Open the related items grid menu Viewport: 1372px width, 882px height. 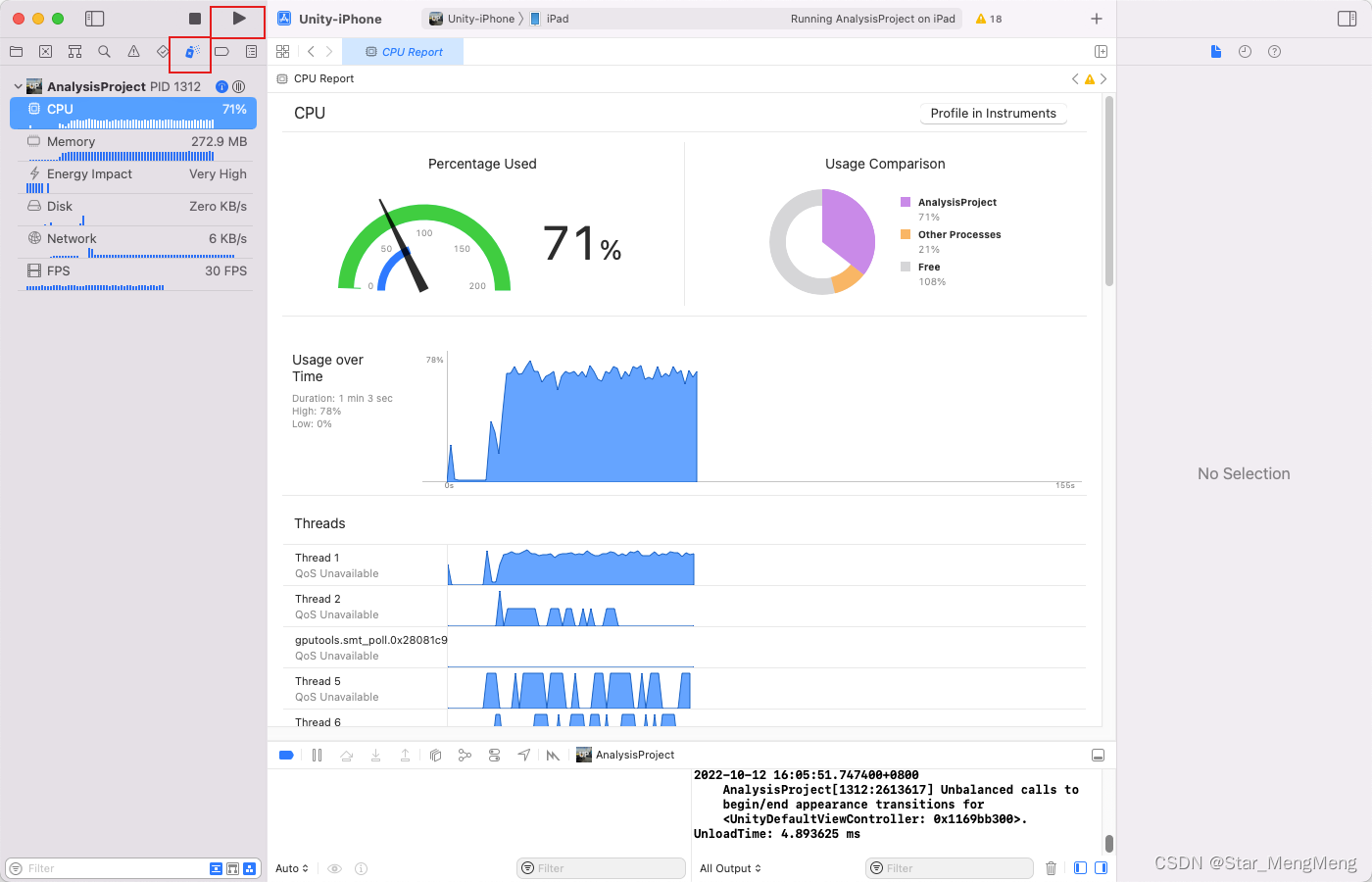[283, 52]
